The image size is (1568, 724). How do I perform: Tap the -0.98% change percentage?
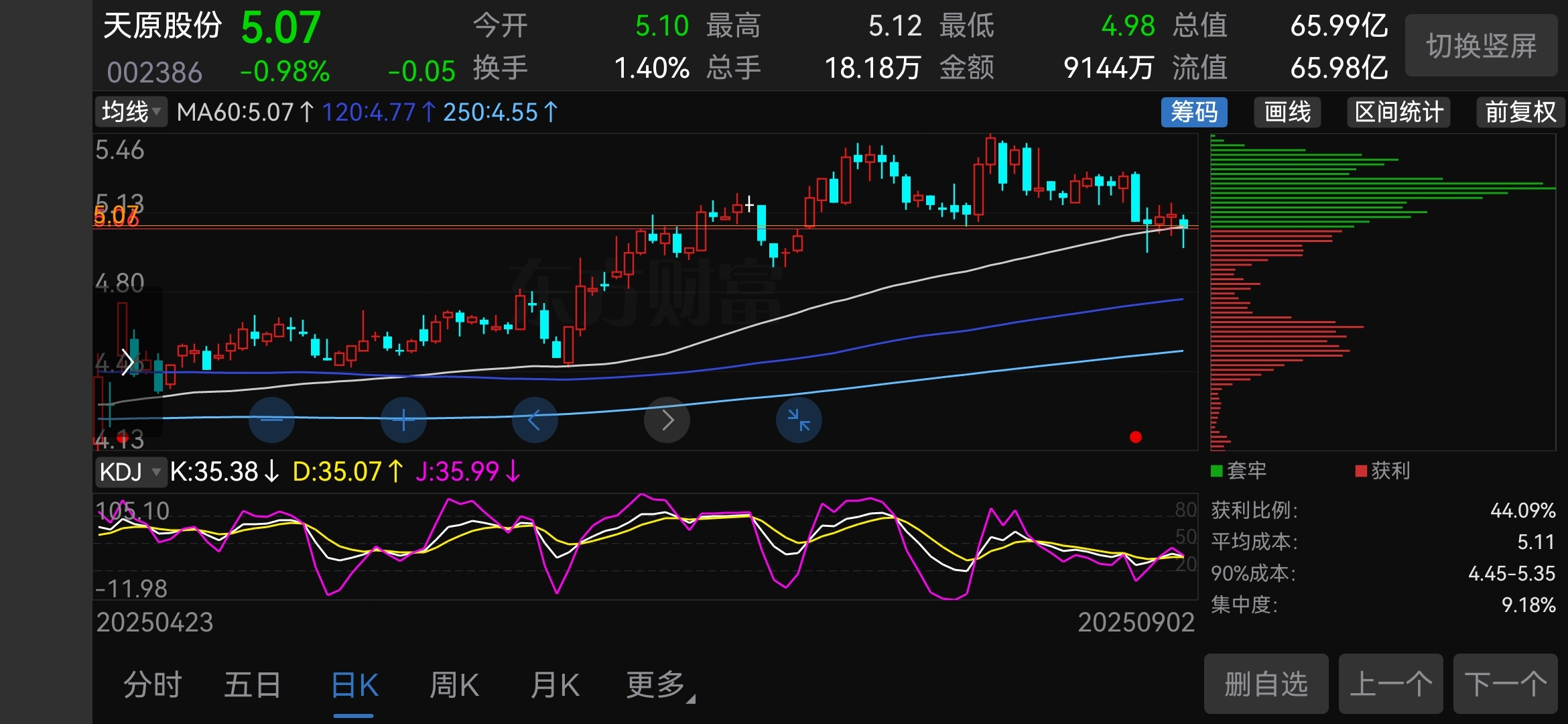coord(285,72)
